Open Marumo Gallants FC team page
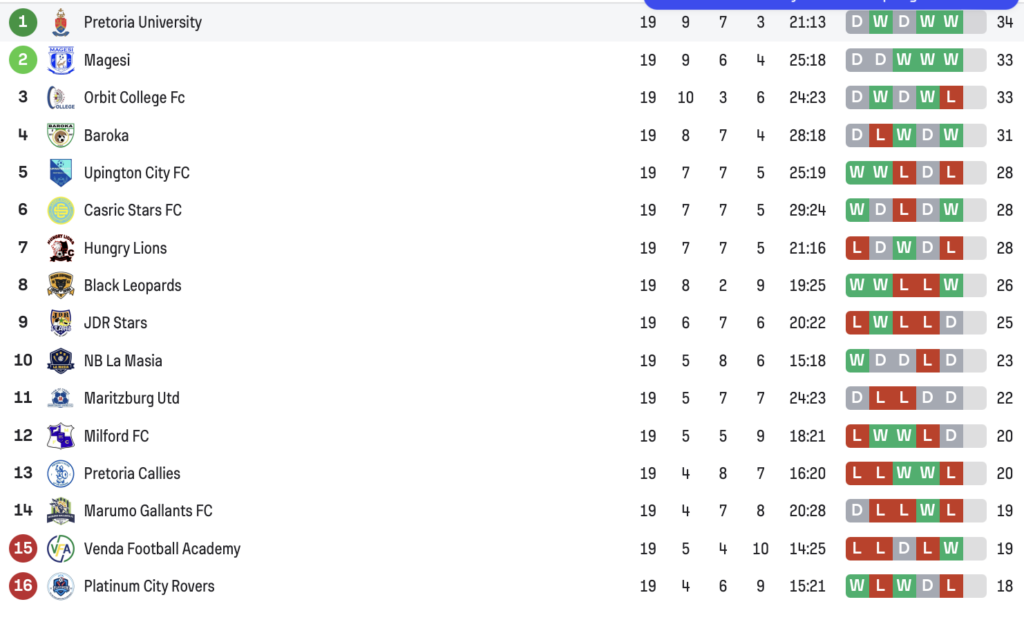The height and width of the screenshot is (622, 1024). pyautogui.click(x=148, y=511)
